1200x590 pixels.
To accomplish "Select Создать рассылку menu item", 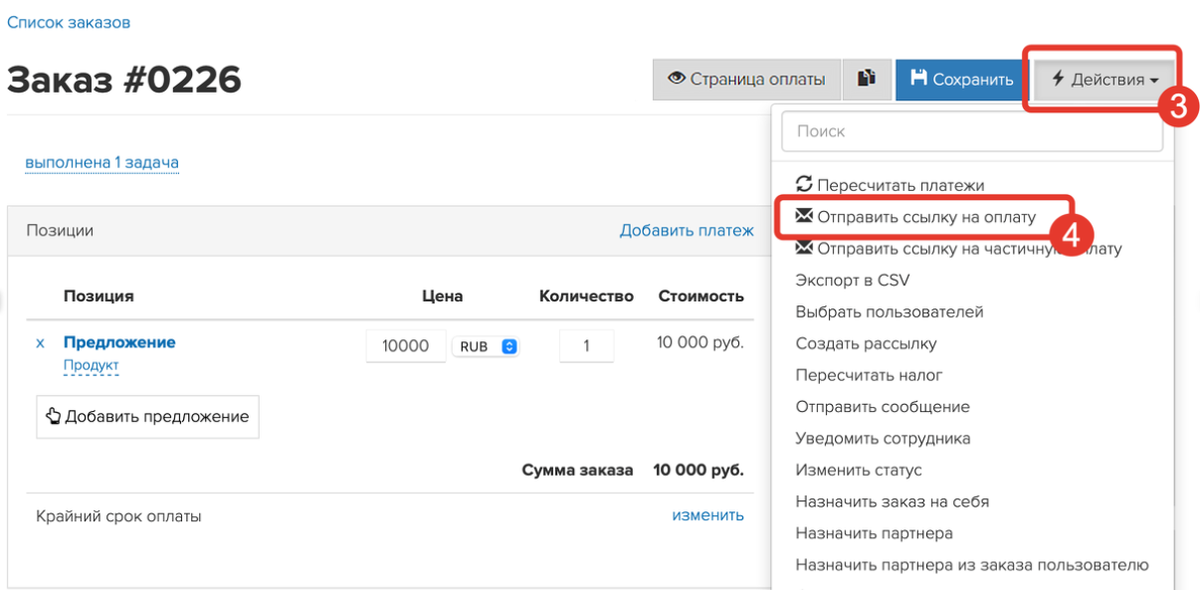I will (x=866, y=343).
